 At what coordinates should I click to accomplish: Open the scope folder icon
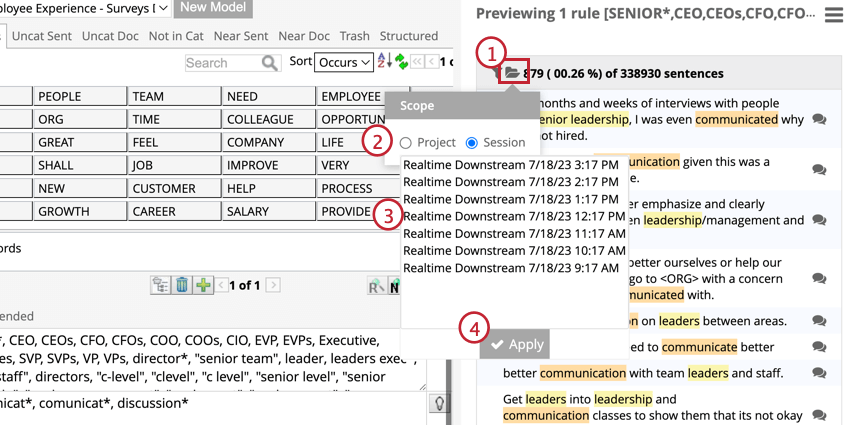point(512,73)
